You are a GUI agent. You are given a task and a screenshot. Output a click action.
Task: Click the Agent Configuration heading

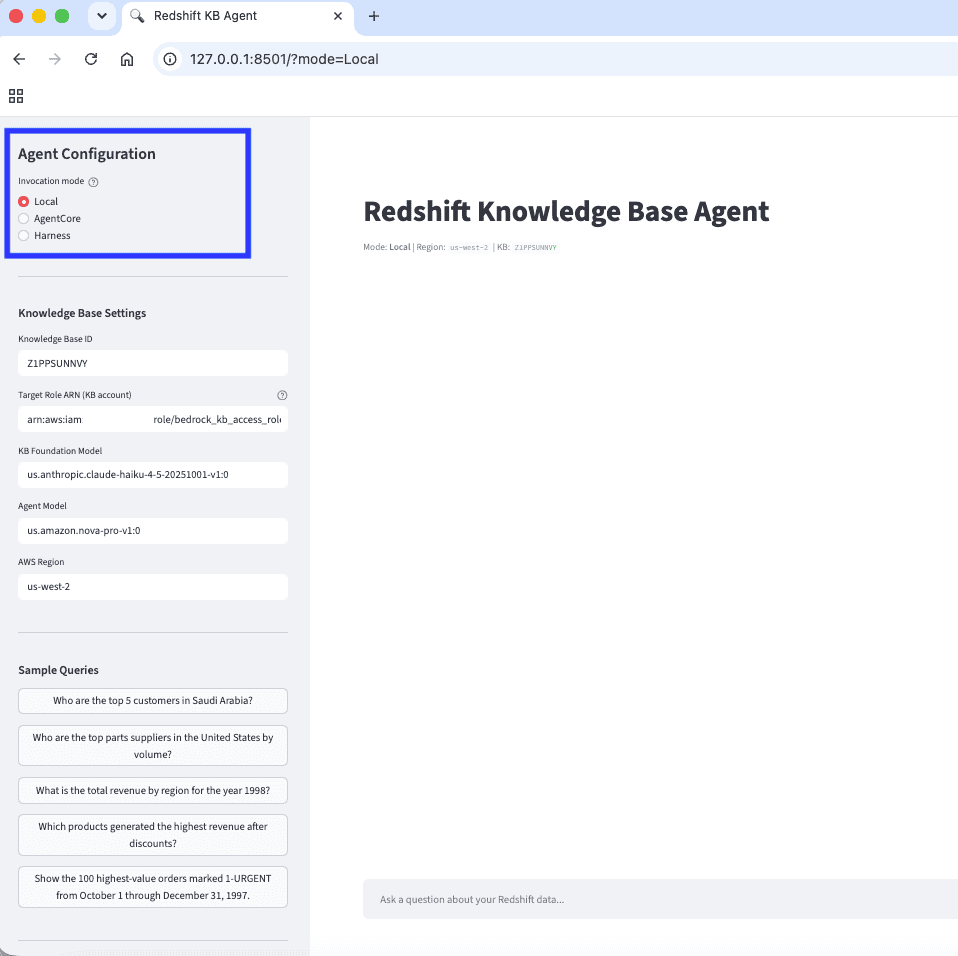[x=87, y=154]
